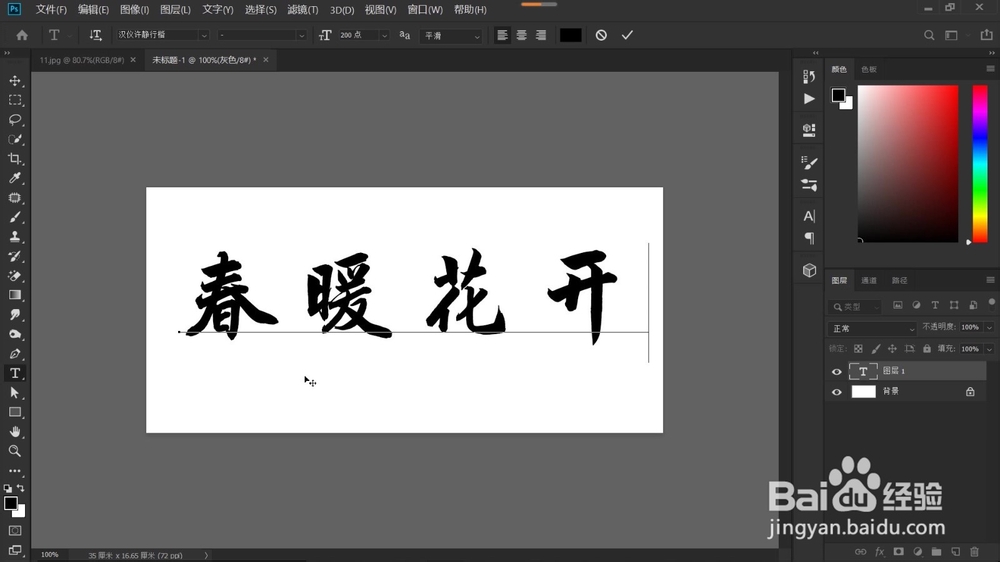Select the Move tool

pyautogui.click(x=15, y=81)
